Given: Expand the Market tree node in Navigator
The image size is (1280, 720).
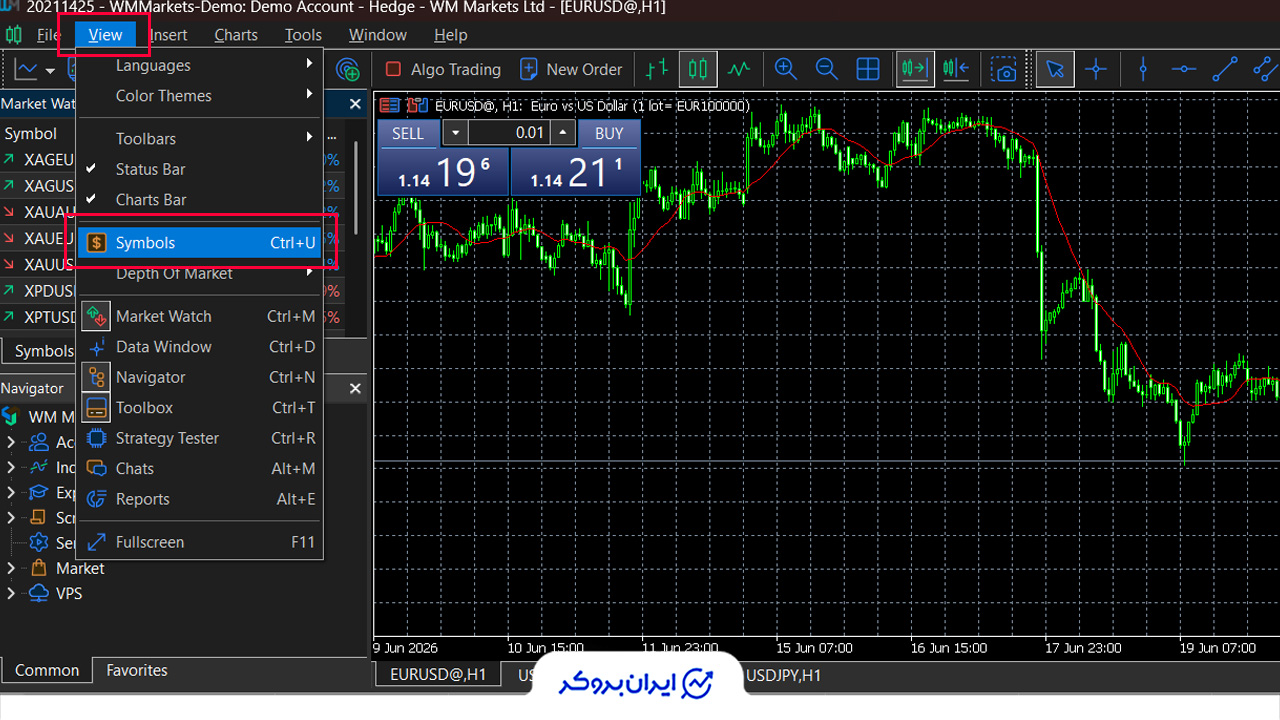Looking at the screenshot, I should 11,568.
